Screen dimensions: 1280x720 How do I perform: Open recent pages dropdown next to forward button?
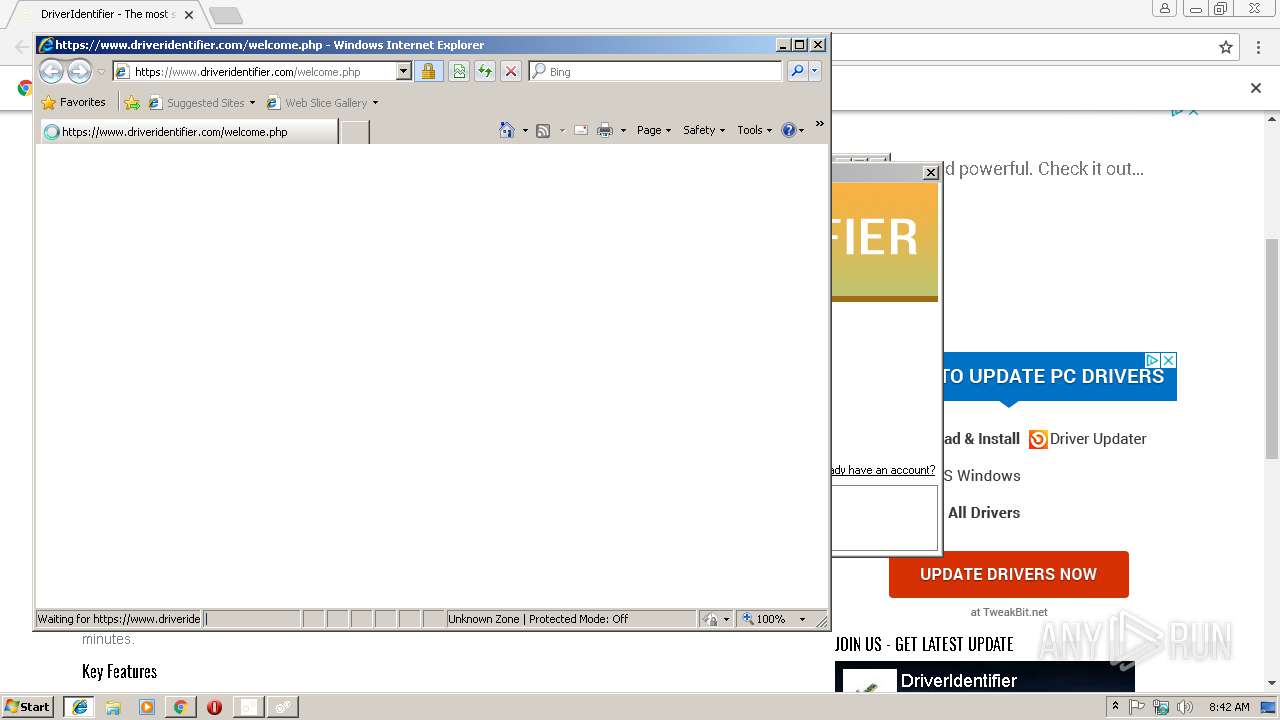tap(101, 72)
